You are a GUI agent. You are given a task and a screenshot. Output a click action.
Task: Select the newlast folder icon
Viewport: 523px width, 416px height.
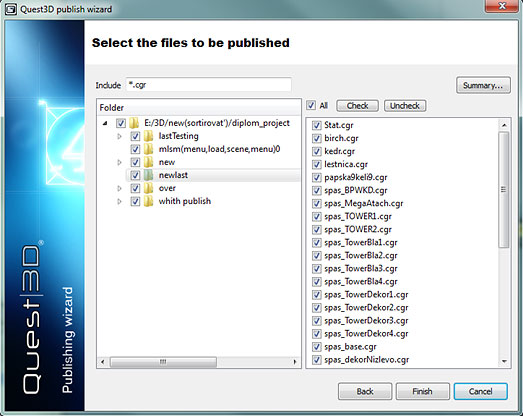pos(148,175)
